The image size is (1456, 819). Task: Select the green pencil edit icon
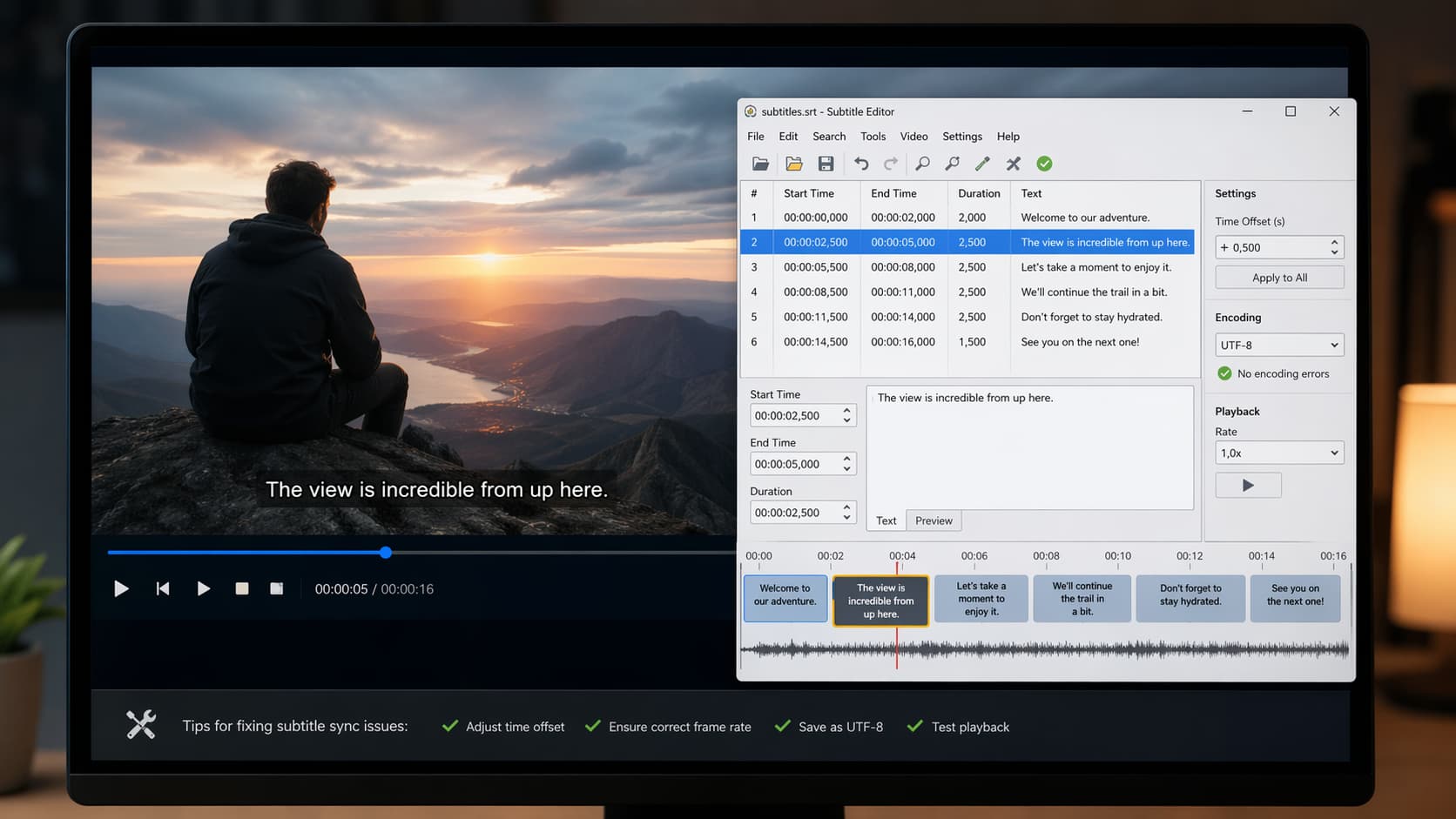[982, 164]
